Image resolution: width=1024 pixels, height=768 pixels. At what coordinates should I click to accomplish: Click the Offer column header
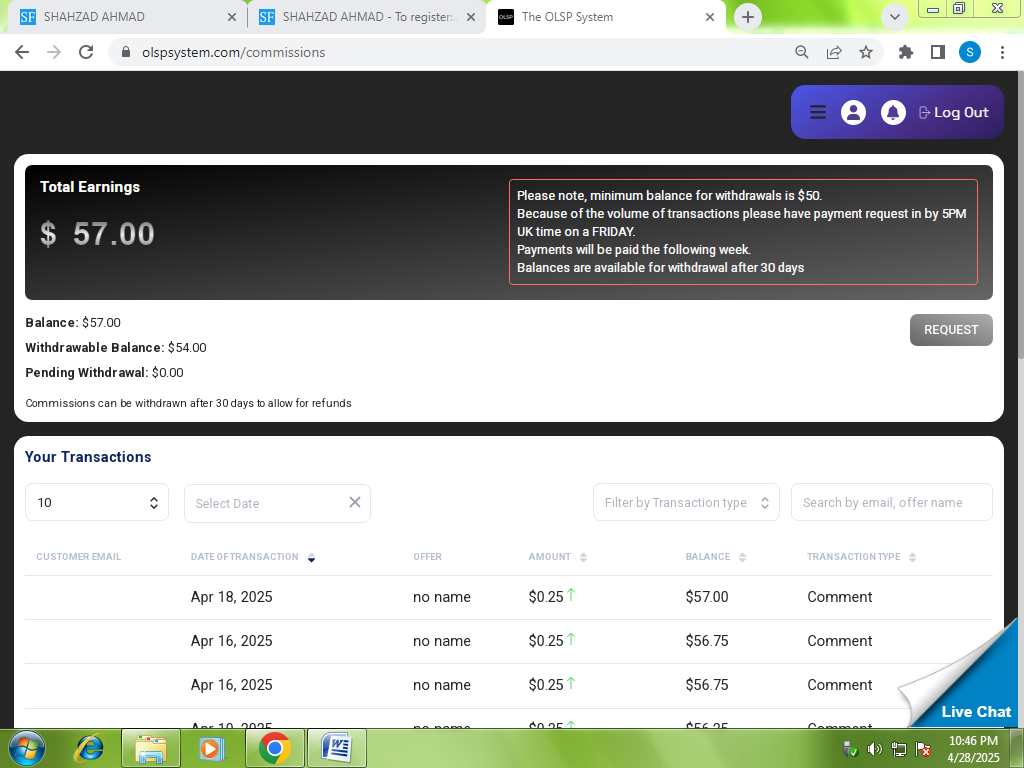tap(427, 557)
